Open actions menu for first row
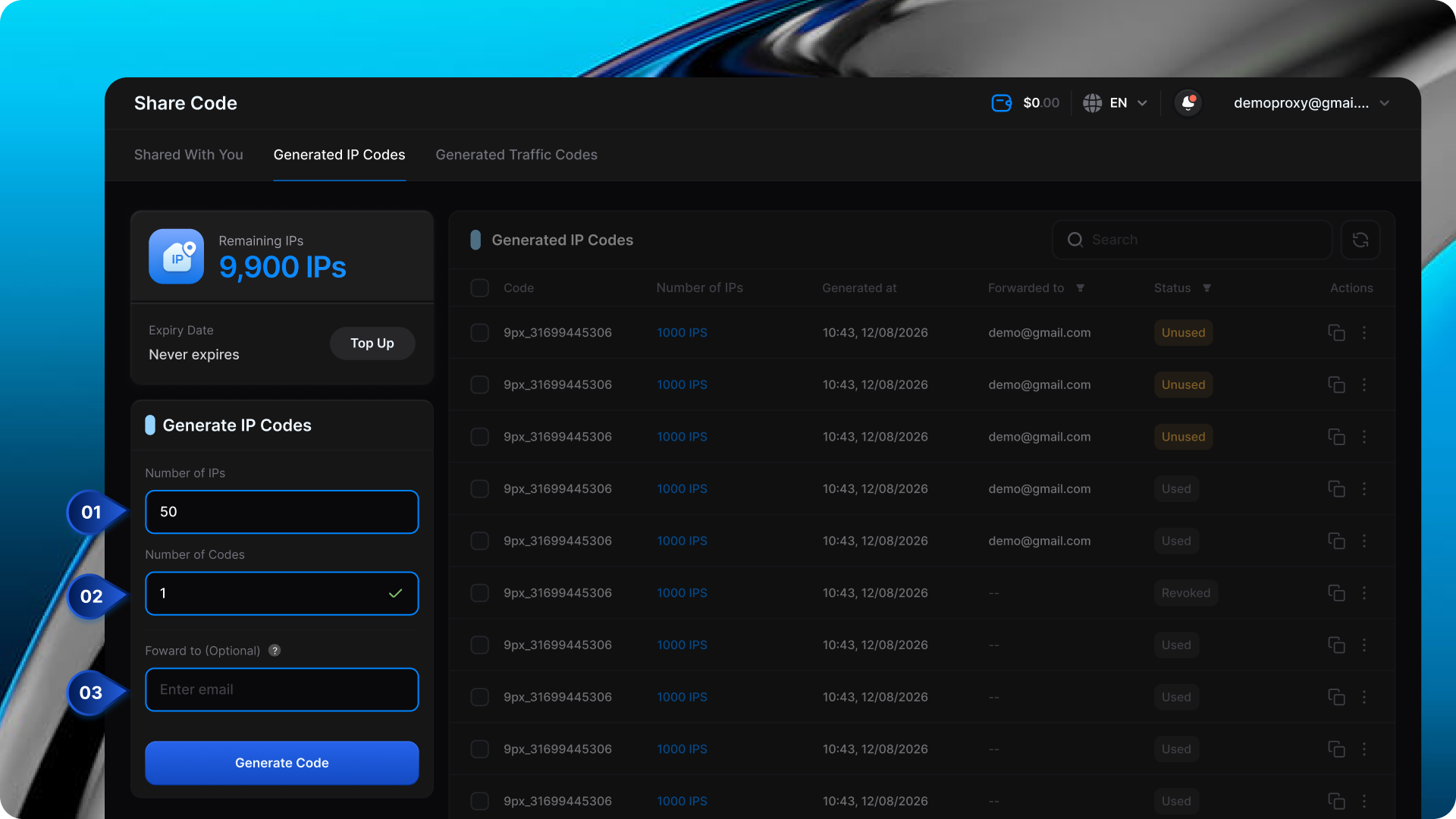 click(1364, 333)
